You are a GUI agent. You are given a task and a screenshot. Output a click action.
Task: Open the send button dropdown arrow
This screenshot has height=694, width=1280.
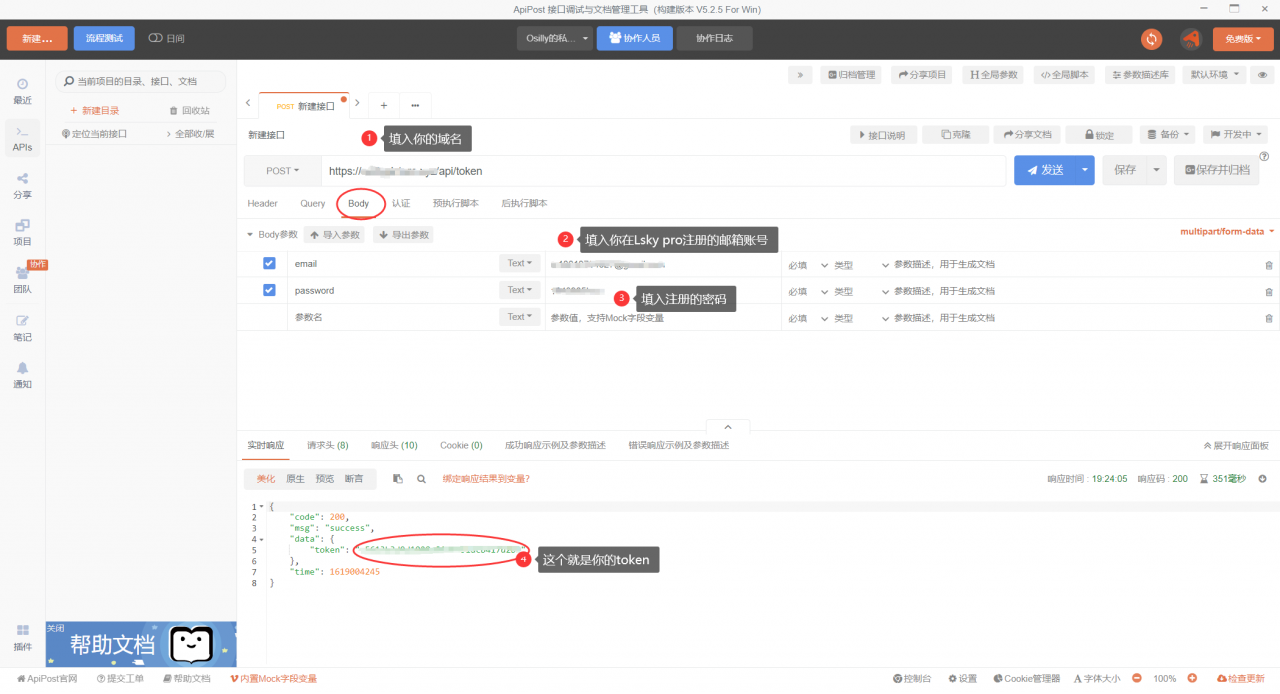click(x=1084, y=170)
